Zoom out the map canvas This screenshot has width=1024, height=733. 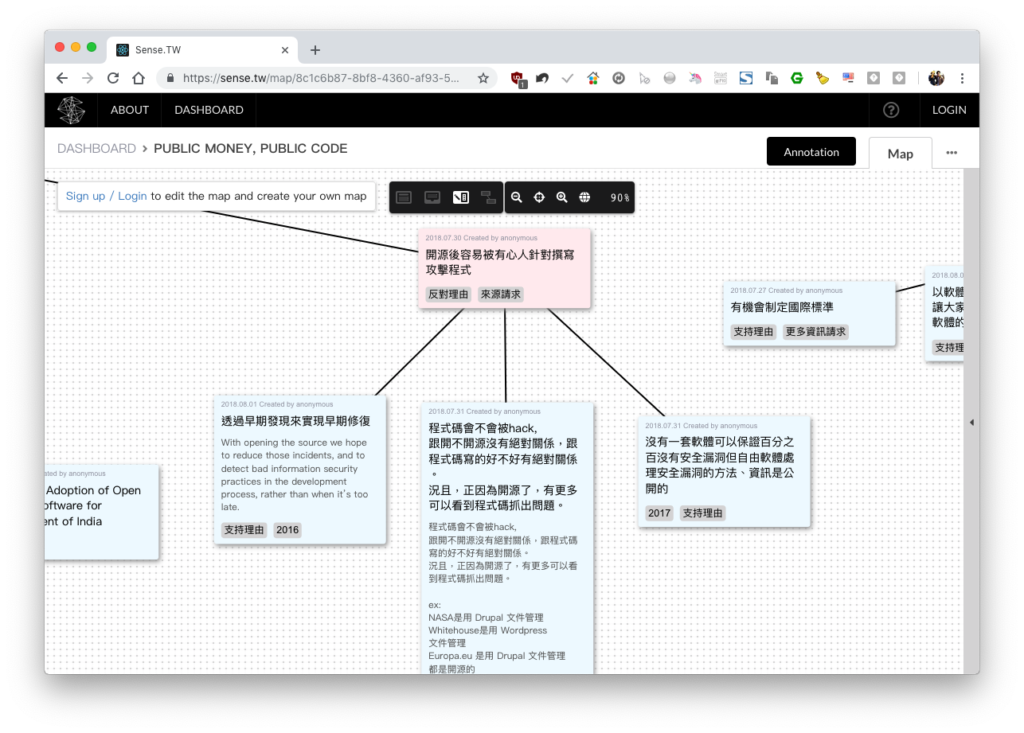tap(517, 197)
